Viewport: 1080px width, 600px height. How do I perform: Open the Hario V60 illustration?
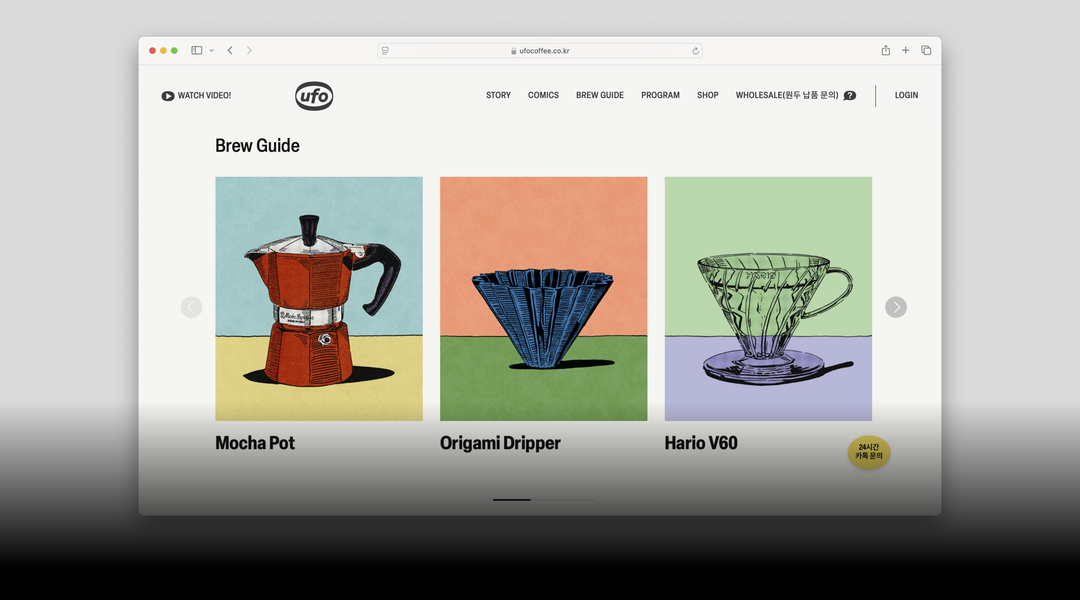tap(768, 299)
